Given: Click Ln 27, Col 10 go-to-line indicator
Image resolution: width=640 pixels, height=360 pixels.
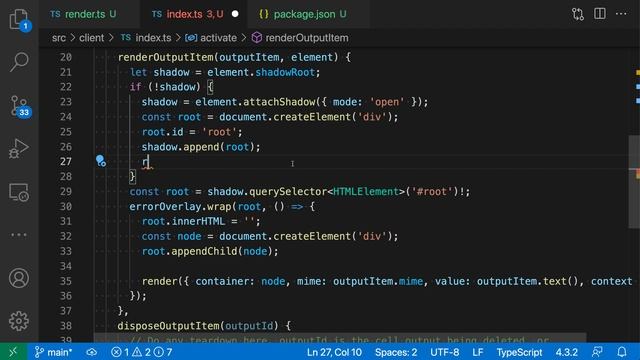Looking at the screenshot, I should point(334,352).
